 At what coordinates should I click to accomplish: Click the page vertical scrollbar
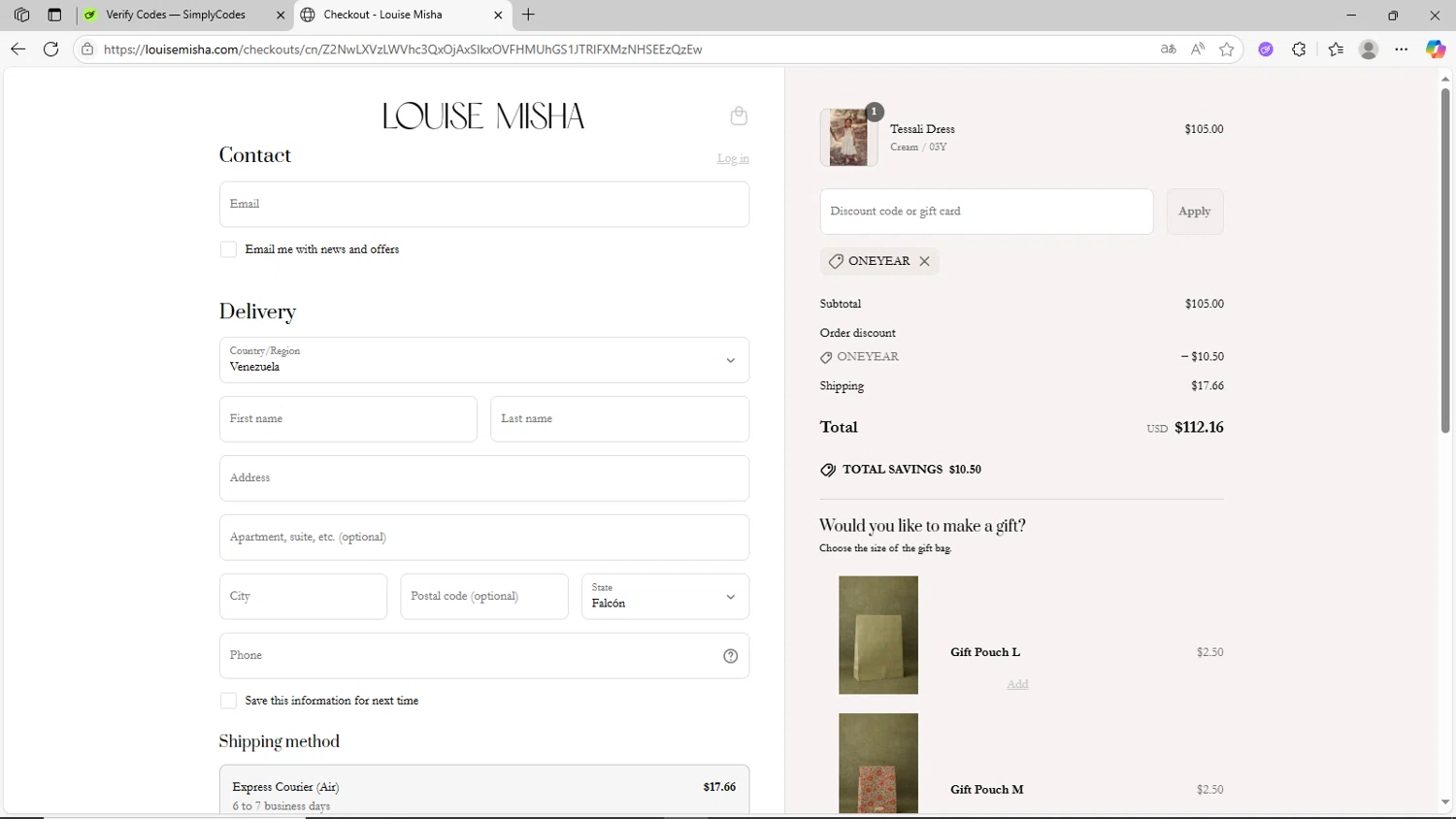tap(1445, 260)
